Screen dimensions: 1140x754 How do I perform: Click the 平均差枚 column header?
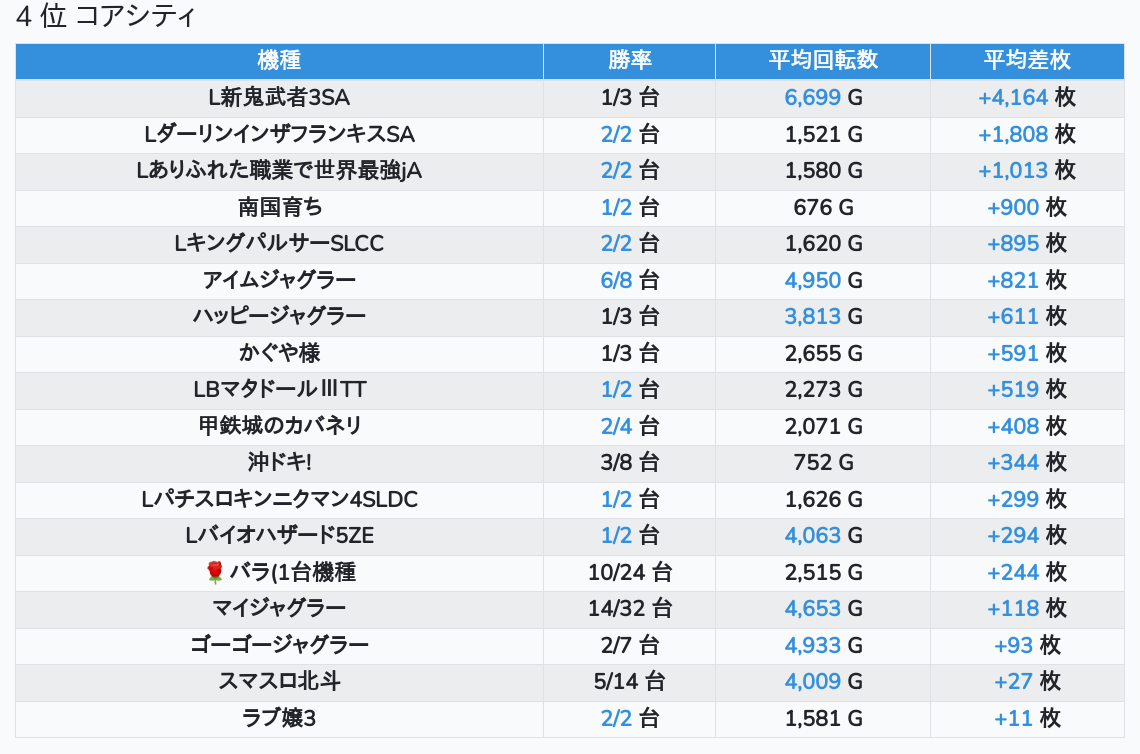tap(1027, 60)
